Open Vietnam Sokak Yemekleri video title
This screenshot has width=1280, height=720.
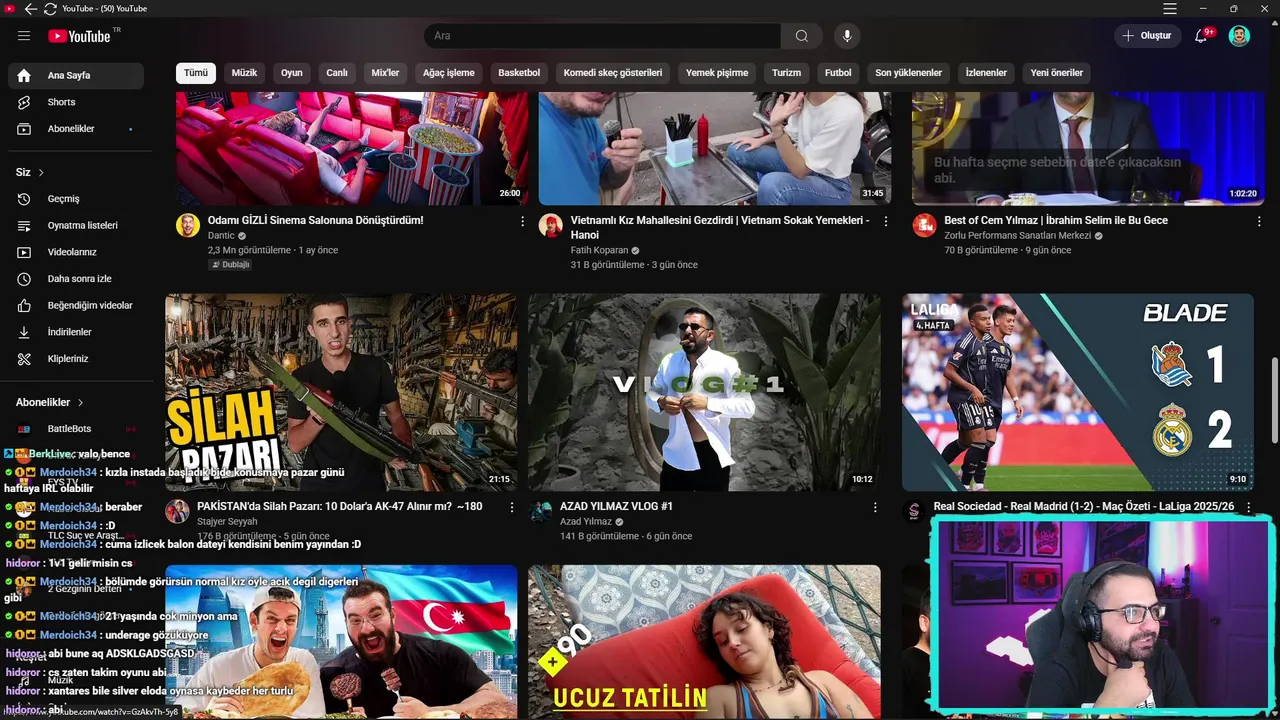click(720, 227)
